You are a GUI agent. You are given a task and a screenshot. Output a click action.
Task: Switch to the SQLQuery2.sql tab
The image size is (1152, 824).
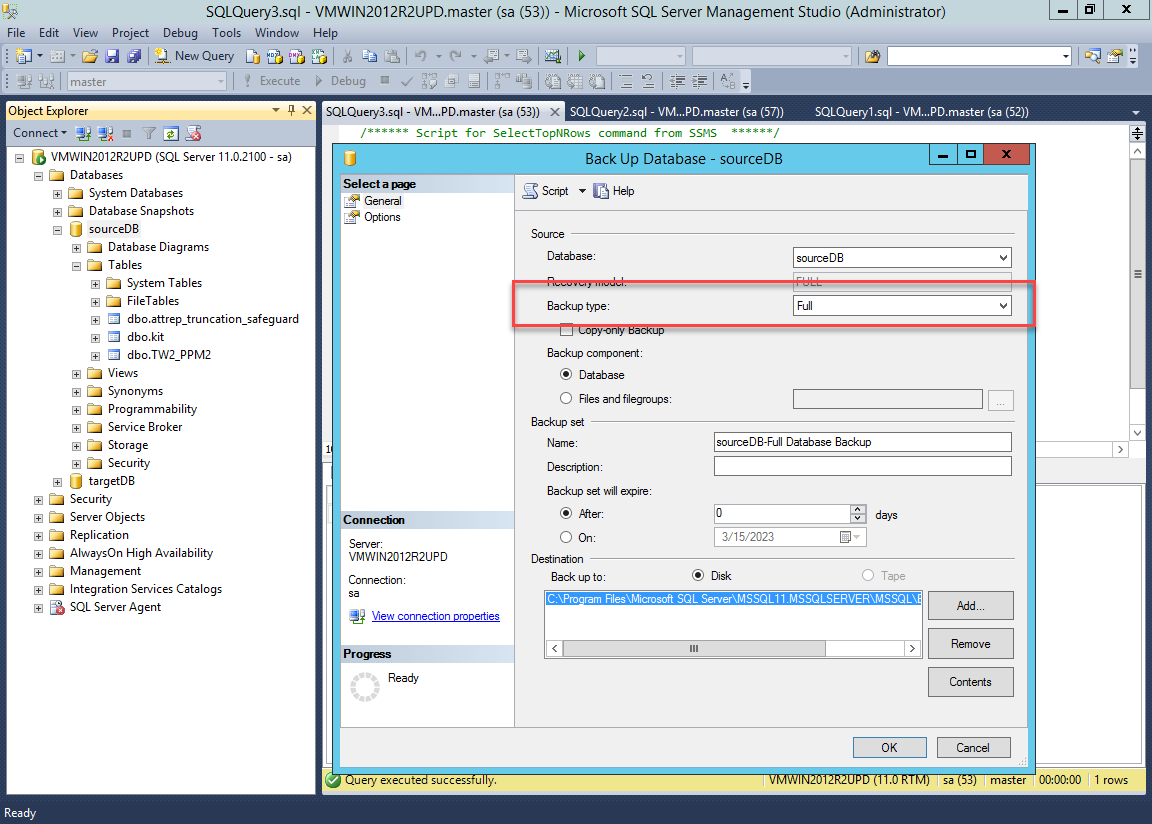(675, 112)
